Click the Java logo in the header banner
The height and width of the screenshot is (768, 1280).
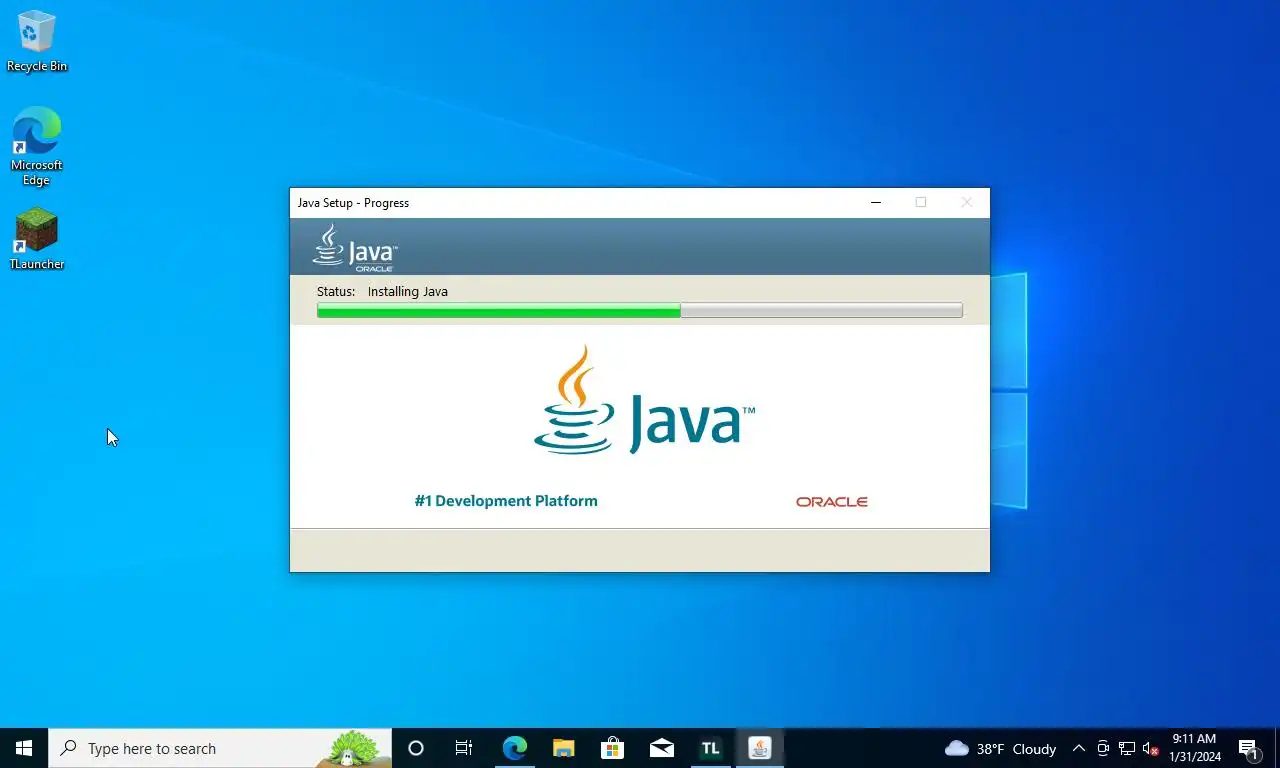click(x=355, y=247)
